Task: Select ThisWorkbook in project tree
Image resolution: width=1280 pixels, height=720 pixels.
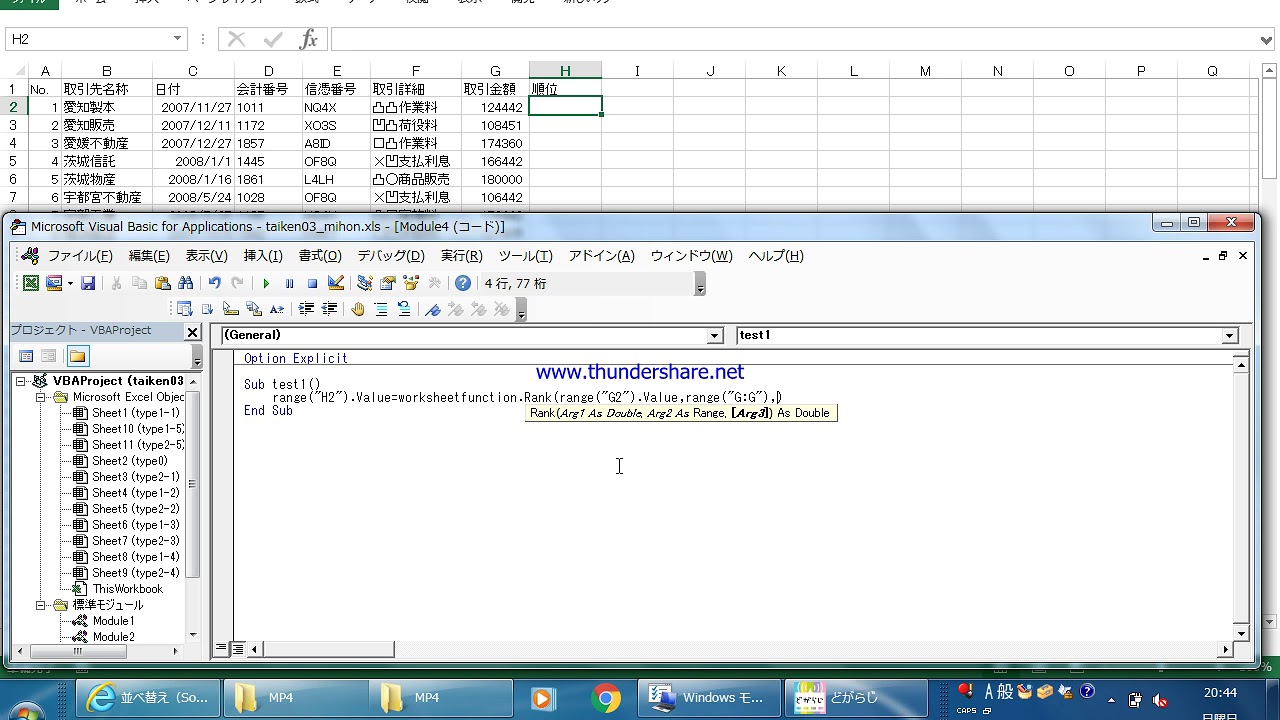Action: click(x=127, y=589)
